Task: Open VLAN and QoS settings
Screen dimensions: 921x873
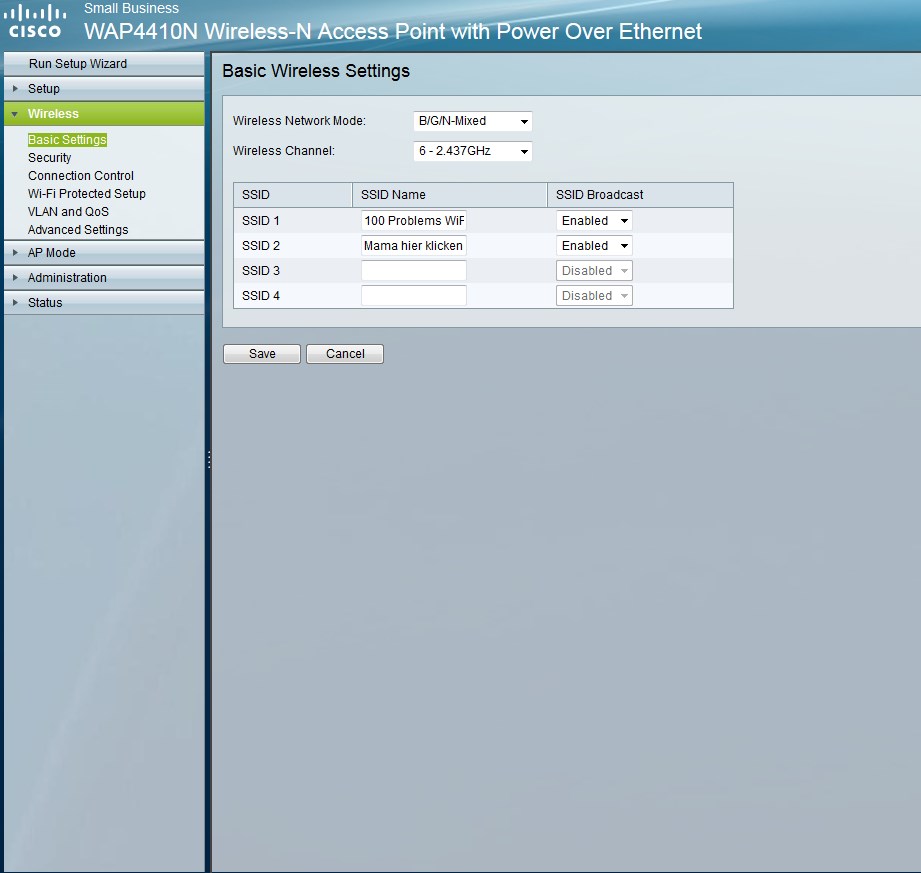Action: point(68,211)
